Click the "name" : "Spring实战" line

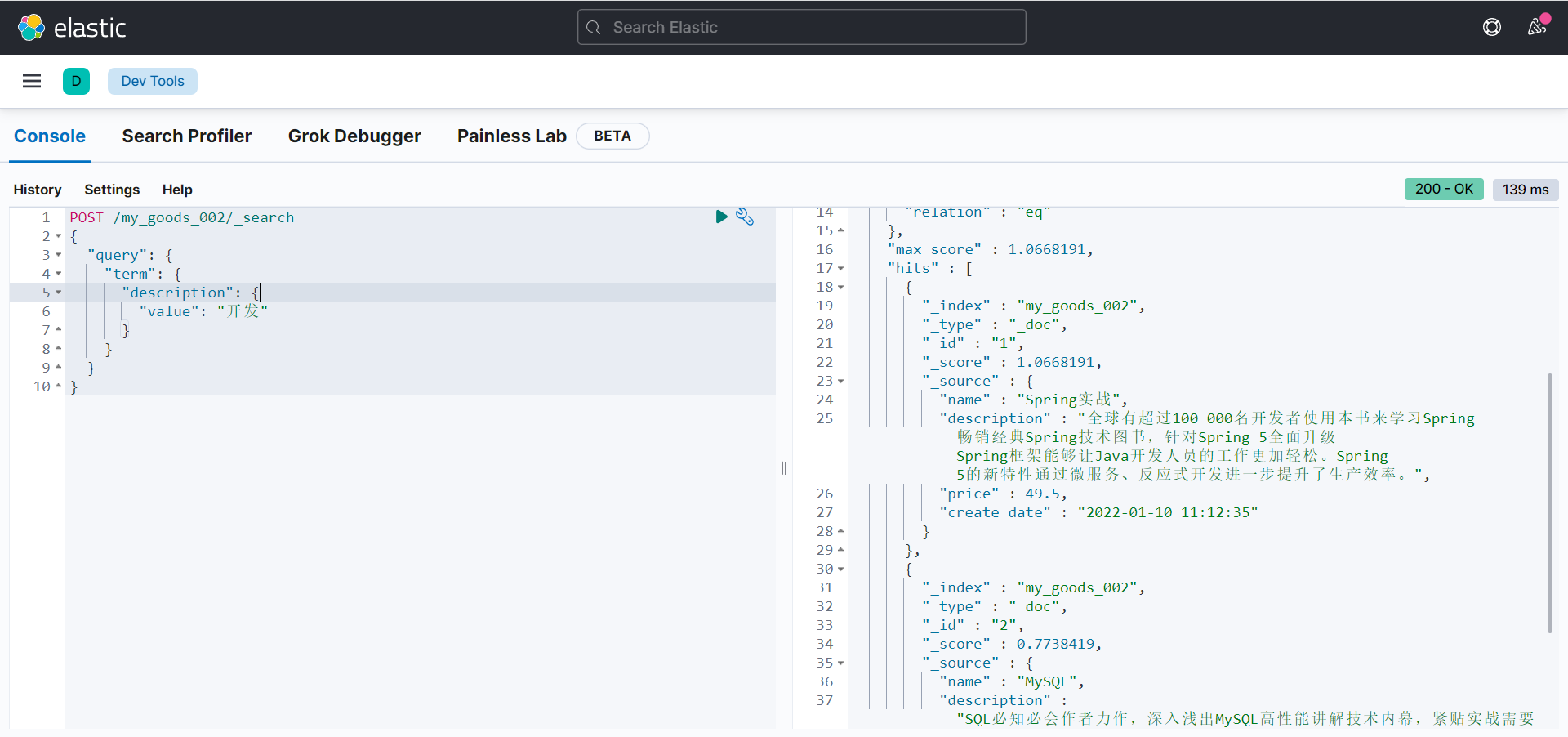coord(1033,400)
